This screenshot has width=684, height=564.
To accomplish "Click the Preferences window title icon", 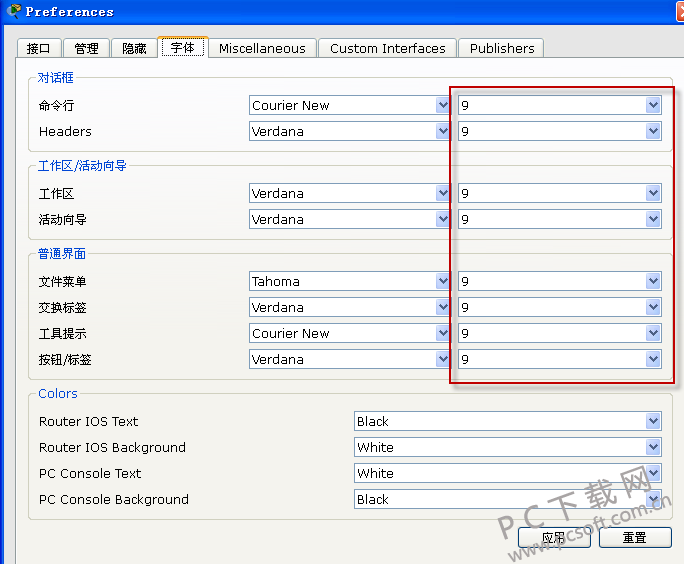I will click(x=14, y=11).
